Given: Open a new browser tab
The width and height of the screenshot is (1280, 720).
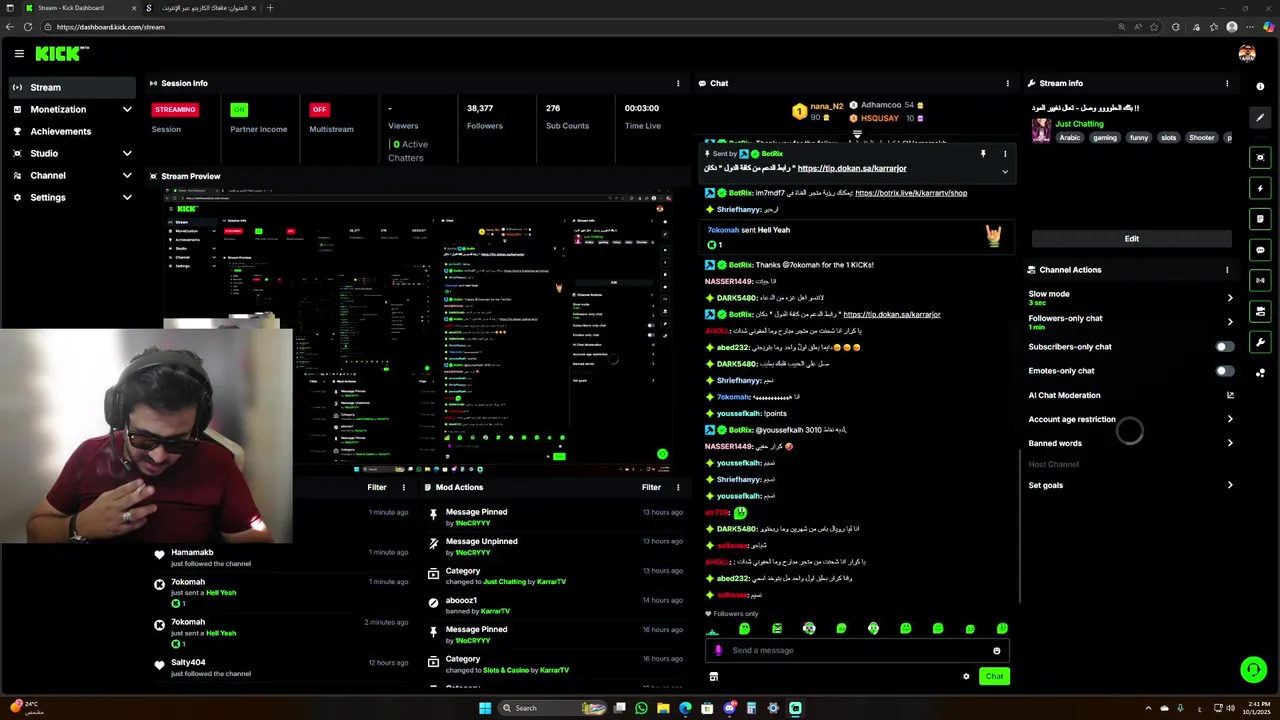Looking at the screenshot, I should [269, 8].
